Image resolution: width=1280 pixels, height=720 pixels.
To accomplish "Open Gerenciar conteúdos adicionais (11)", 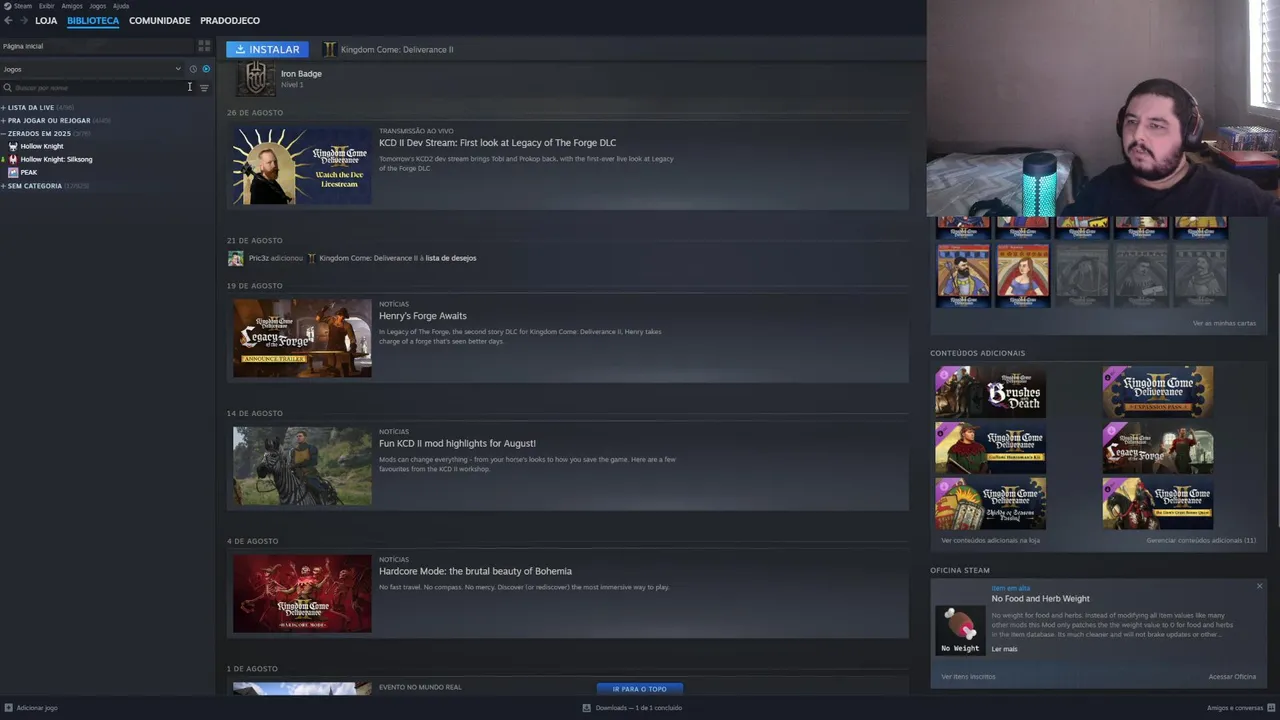I will [x=1201, y=540].
